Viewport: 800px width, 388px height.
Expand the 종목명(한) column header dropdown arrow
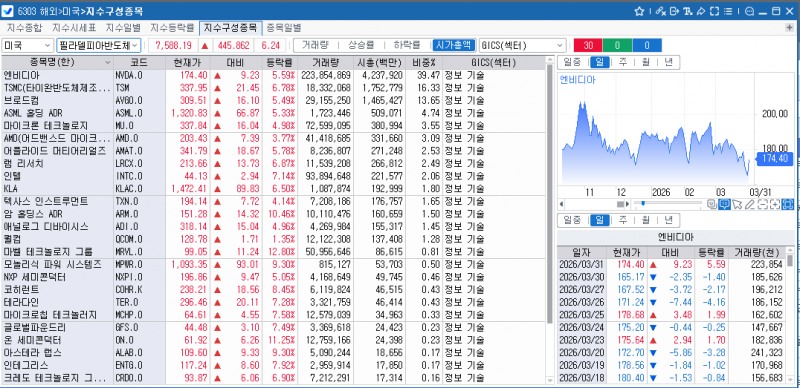pos(108,63)
